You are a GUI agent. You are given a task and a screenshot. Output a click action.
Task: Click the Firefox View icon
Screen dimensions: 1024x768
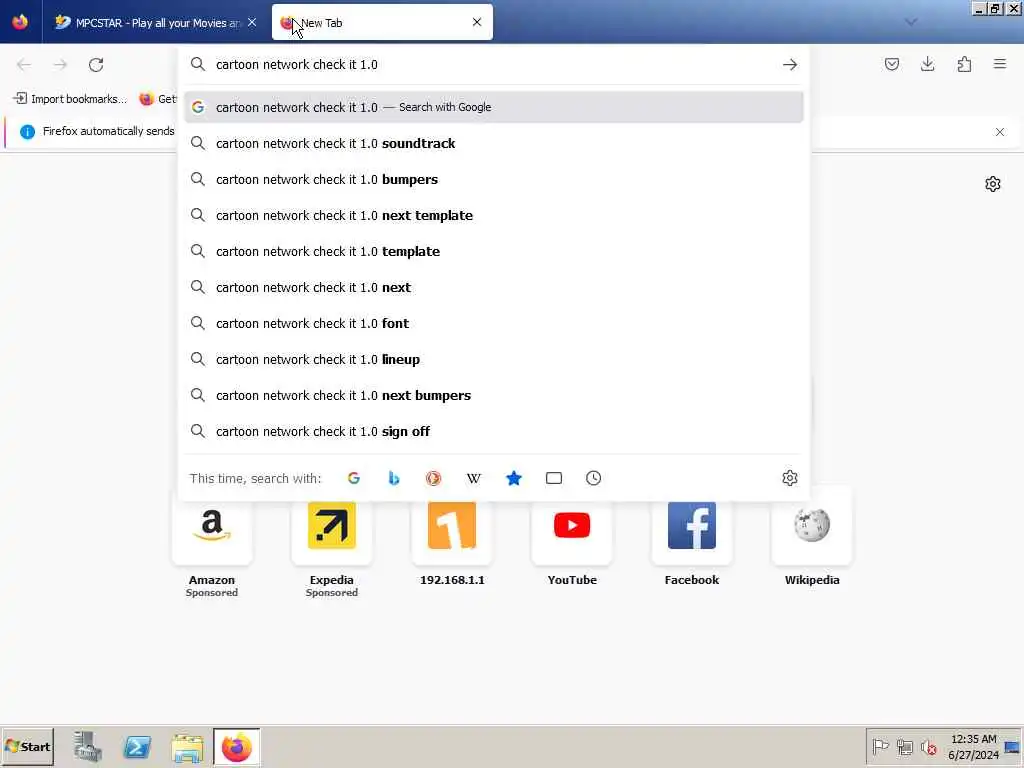click(20, 22)
